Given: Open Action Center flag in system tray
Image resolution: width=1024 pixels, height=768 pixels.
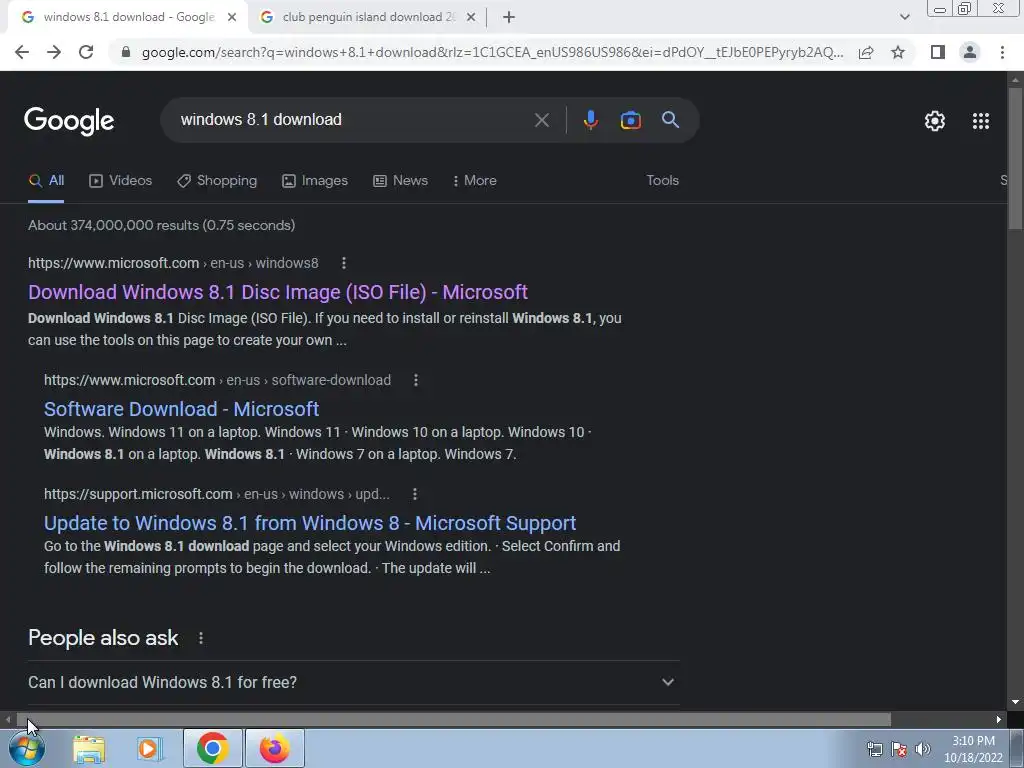Looking at the screenshot, I should (899, 749).
